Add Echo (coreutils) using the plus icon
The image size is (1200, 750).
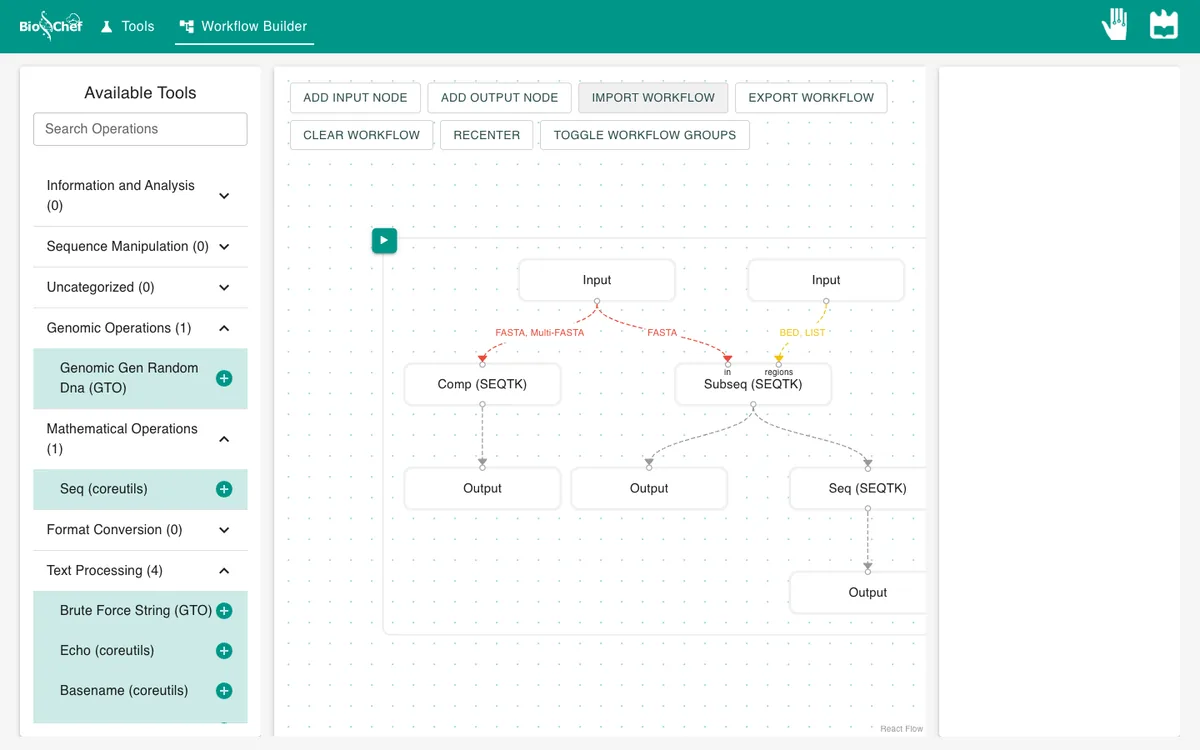(224, 651)
